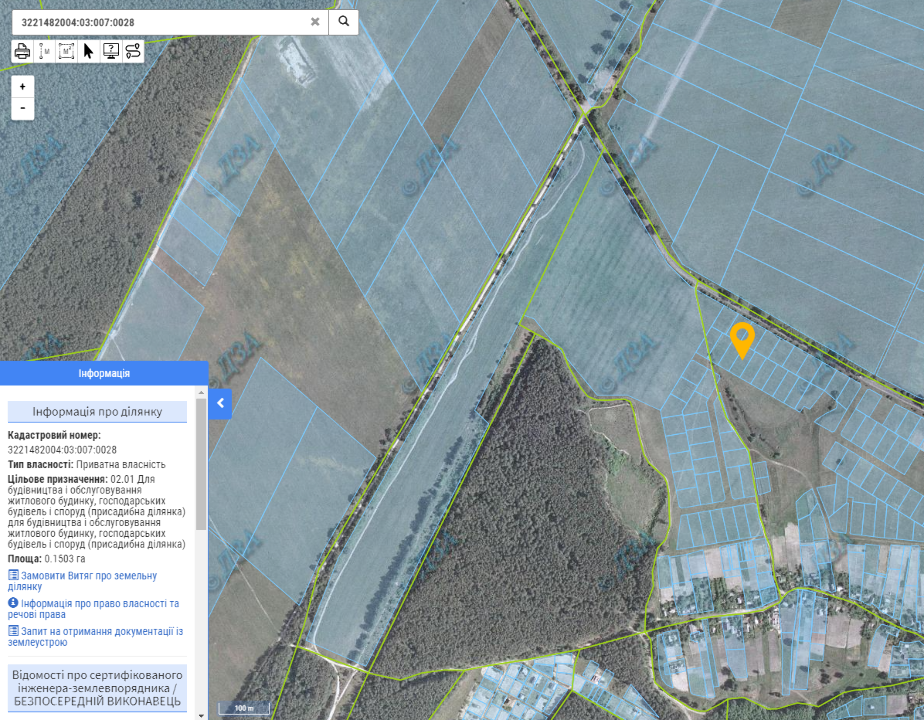Click the info panel scrollbar thumb

coord(202,464)
